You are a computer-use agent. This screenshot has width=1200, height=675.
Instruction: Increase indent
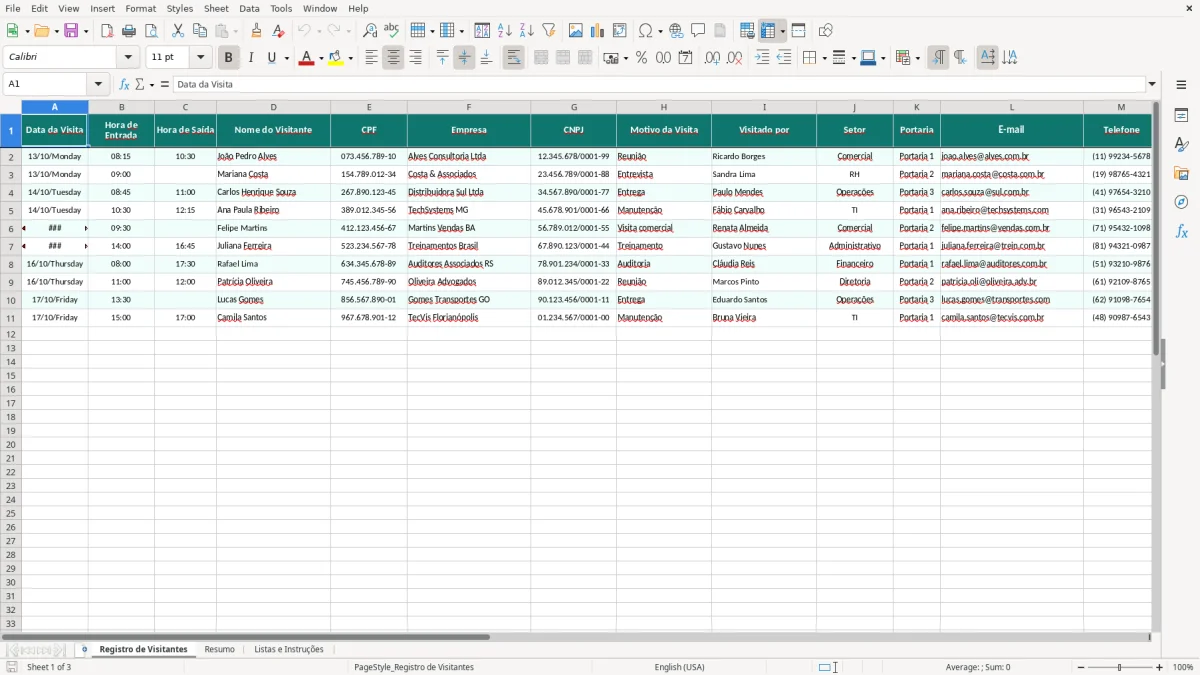coord(762,58)
